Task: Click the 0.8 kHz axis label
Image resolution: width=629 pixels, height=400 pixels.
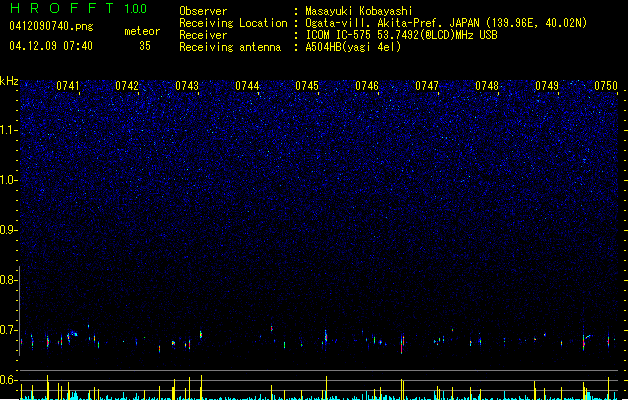Action: [x=9, y=280]
